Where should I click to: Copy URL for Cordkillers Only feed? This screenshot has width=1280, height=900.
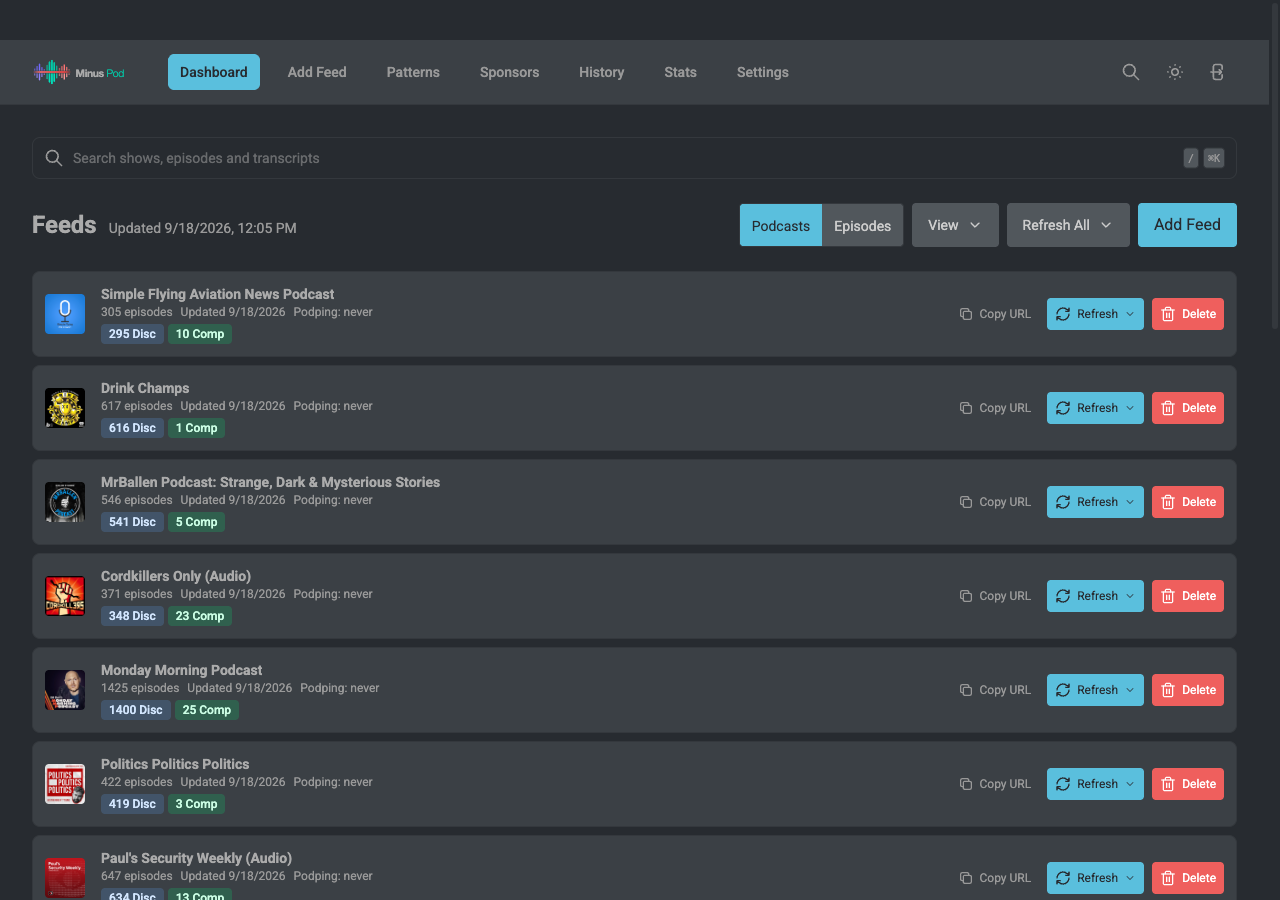click(x=995, y=596)
